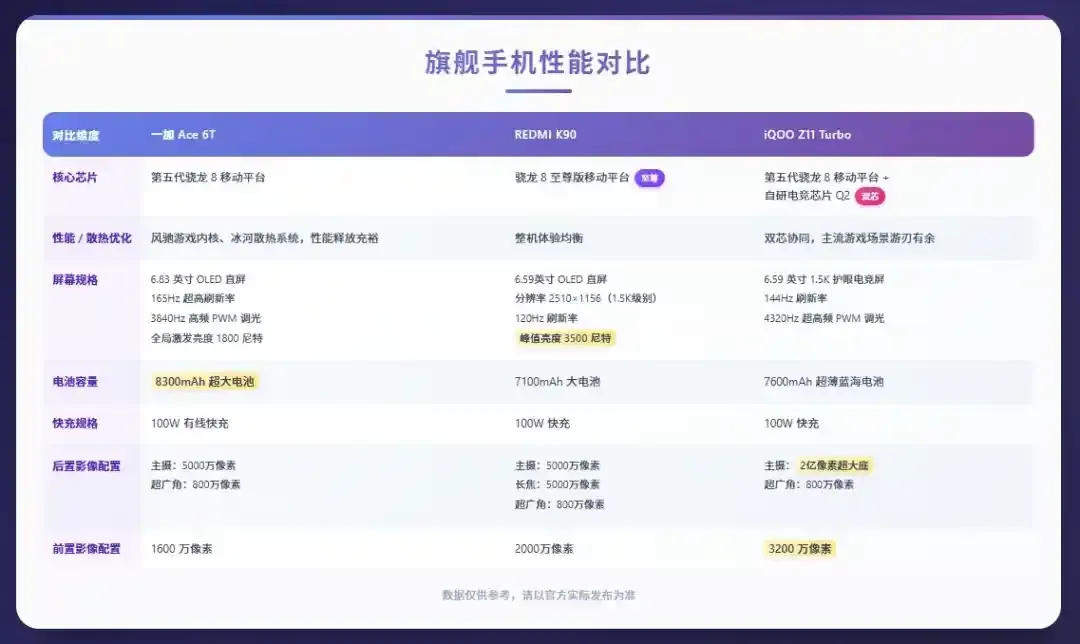Click 风驰游戏内核、冰河散热系统 description
The image size is (1080, 644).
click(x=264, y=238)
